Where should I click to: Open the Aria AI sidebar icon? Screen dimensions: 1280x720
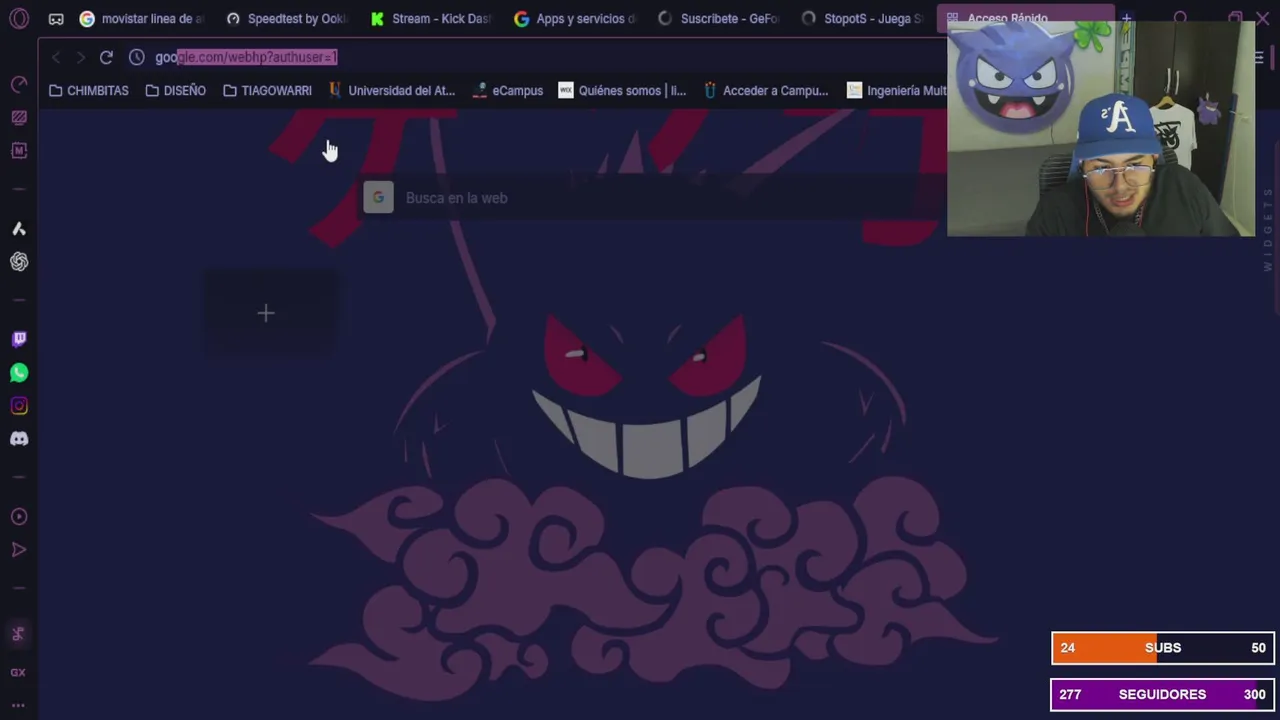(19, 229)
